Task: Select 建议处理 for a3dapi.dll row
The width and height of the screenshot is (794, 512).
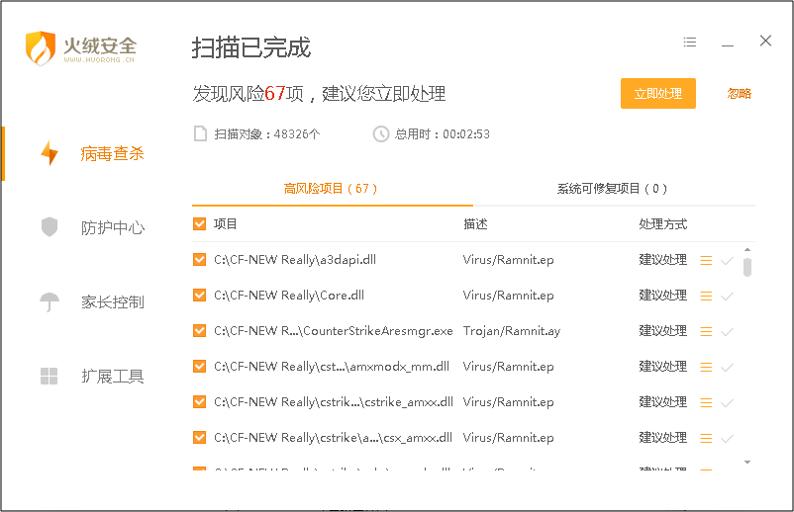Action: click(x=663, y=260)
